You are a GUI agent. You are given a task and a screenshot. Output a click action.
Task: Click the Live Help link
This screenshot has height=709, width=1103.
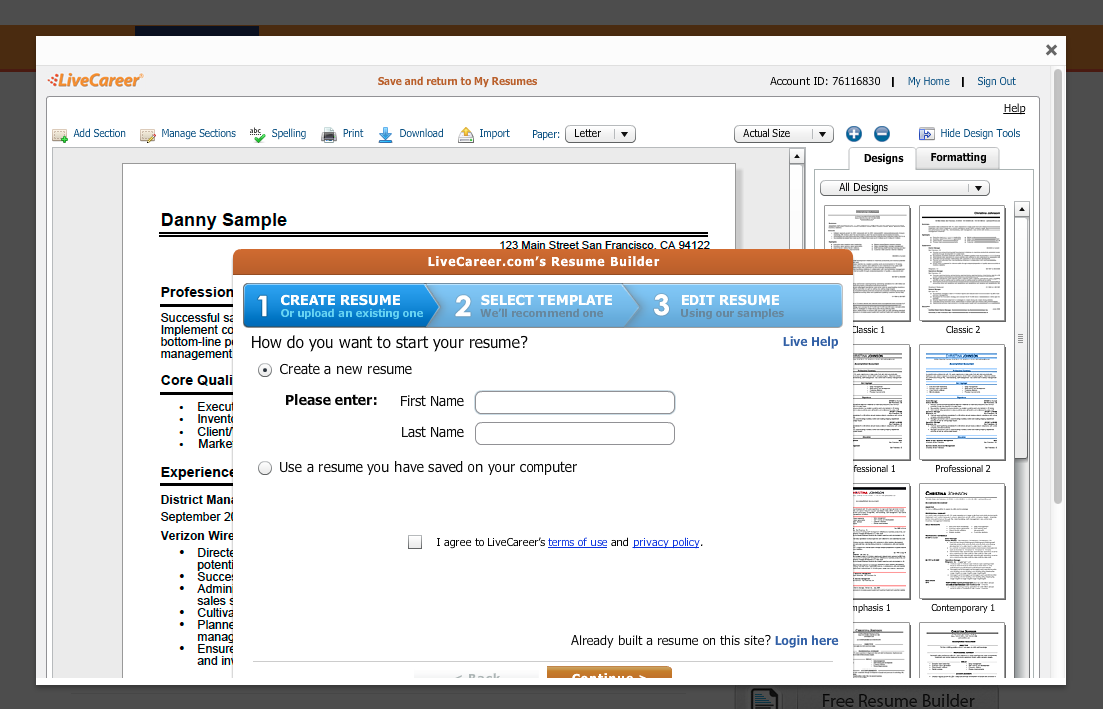(x=810, y=342)
